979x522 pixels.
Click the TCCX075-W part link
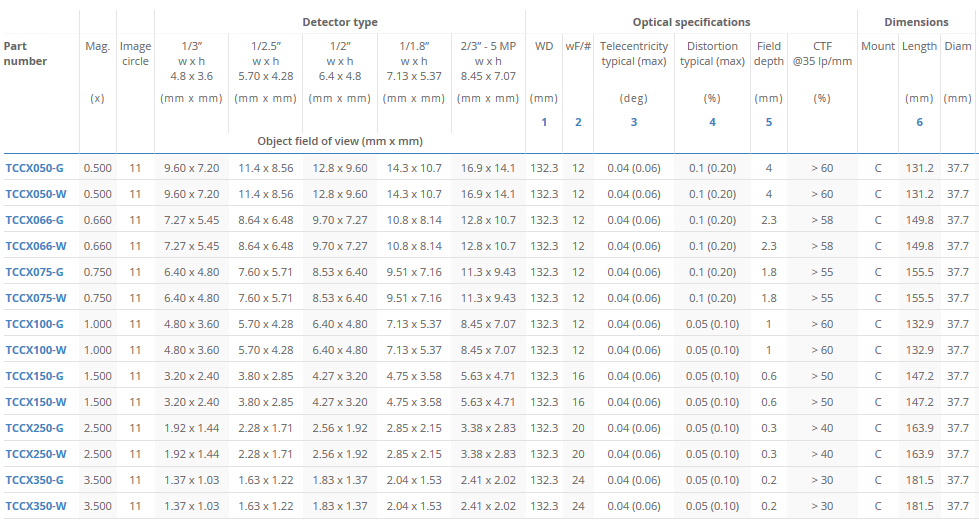(35, 298)
